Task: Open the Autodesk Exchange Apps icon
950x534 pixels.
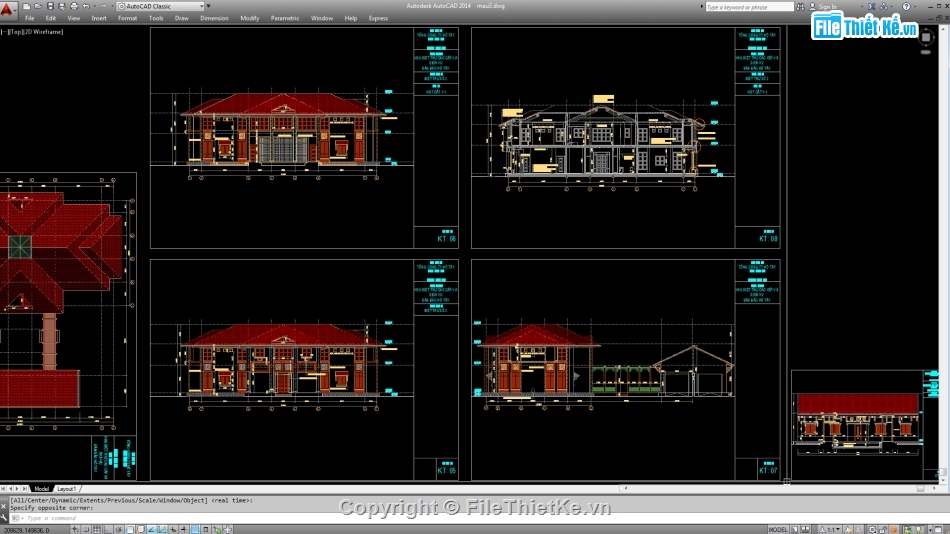Action: (872, 7)
